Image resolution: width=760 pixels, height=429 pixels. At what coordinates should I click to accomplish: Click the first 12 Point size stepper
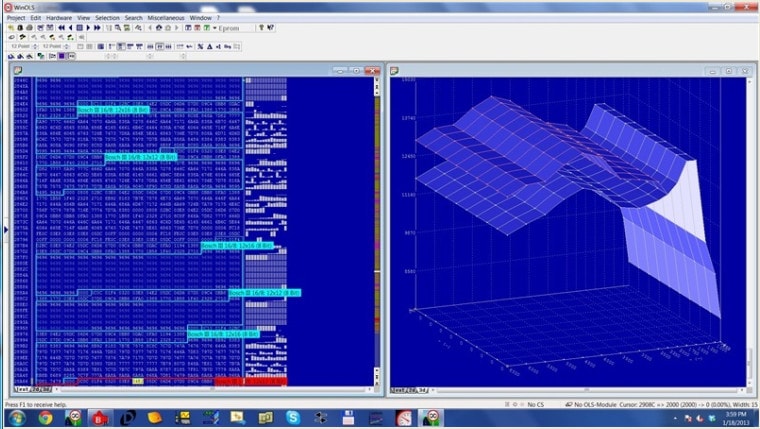pyautogui.click(x=35, y=47)
